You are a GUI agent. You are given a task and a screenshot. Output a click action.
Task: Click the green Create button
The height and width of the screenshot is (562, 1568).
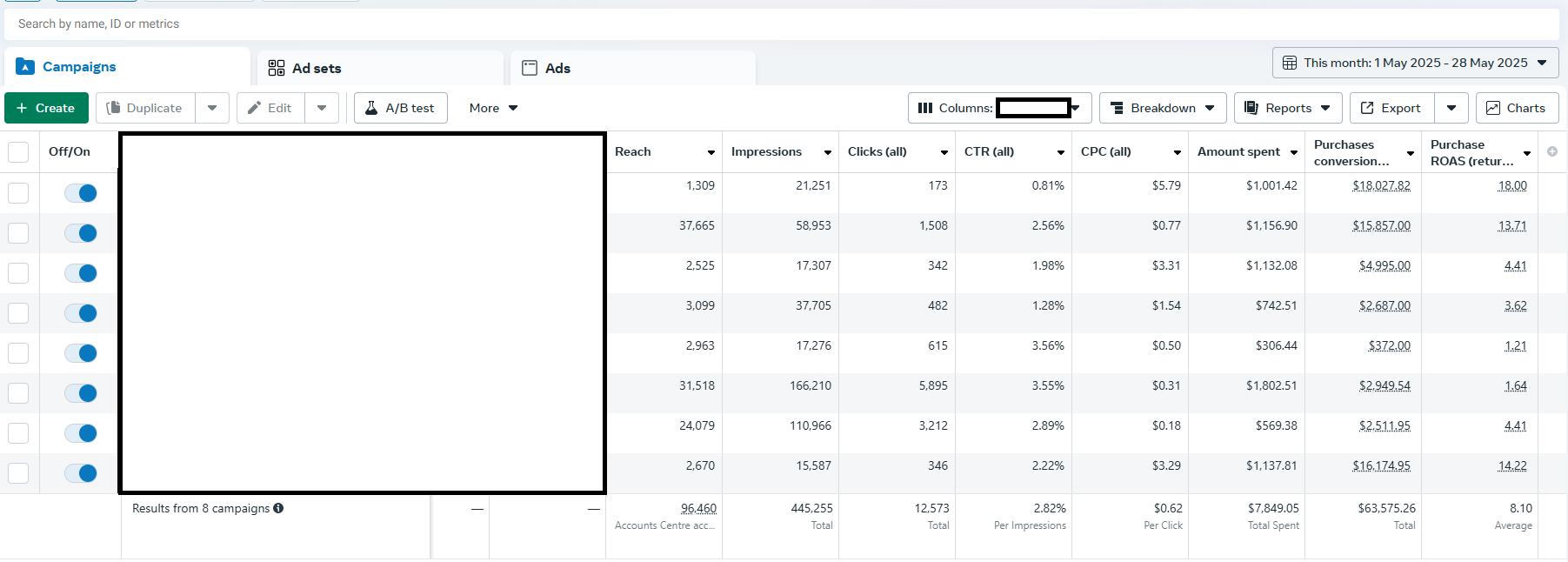pos(46,108)
